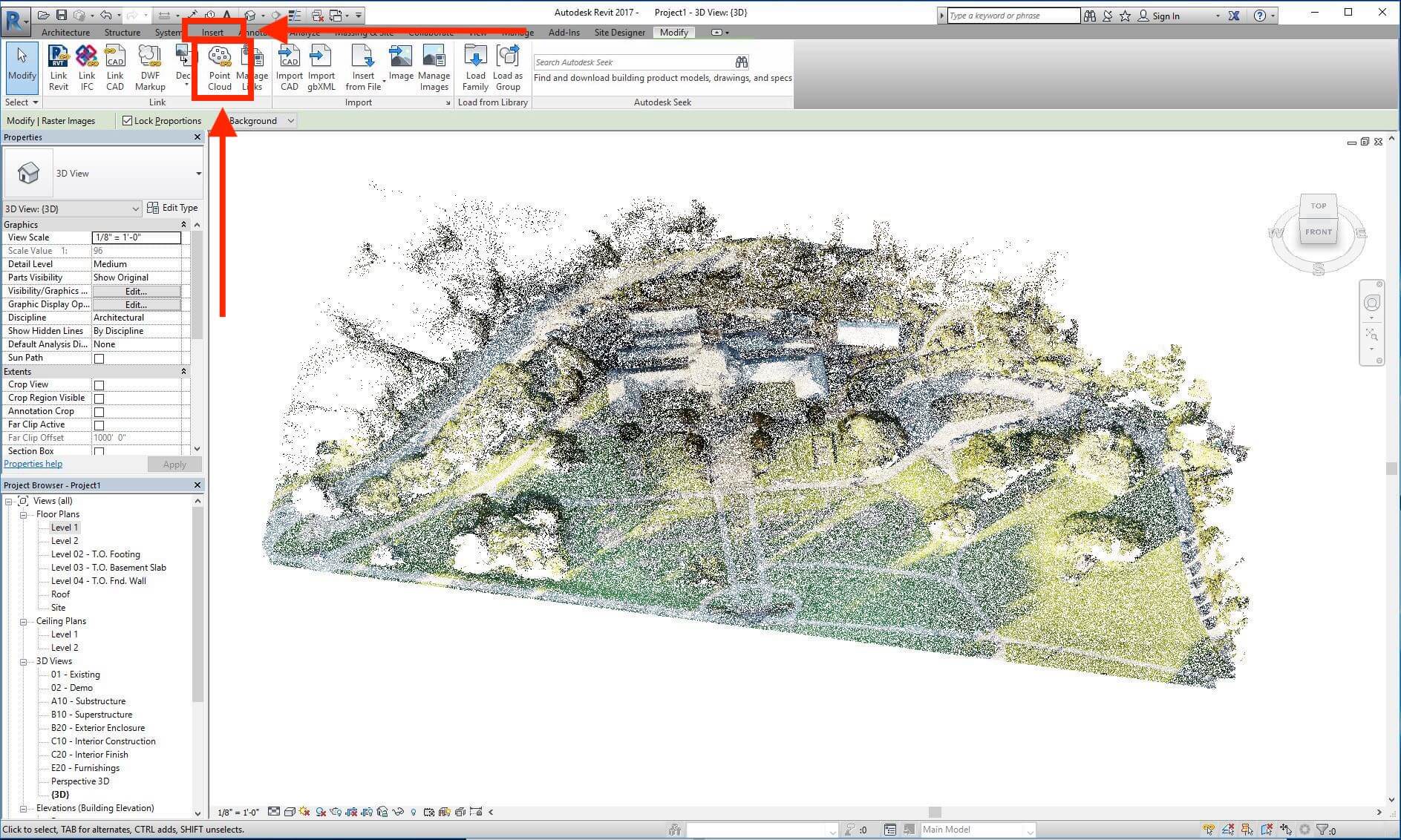This screenshot has height=840, width=1401.
Task: Collapse the Graphics properties section
Action: tap(183, 224)
